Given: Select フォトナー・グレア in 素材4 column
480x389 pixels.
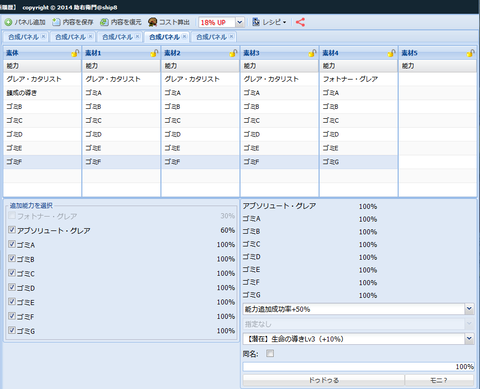Looking at the screenshot, I should point(358,79).
